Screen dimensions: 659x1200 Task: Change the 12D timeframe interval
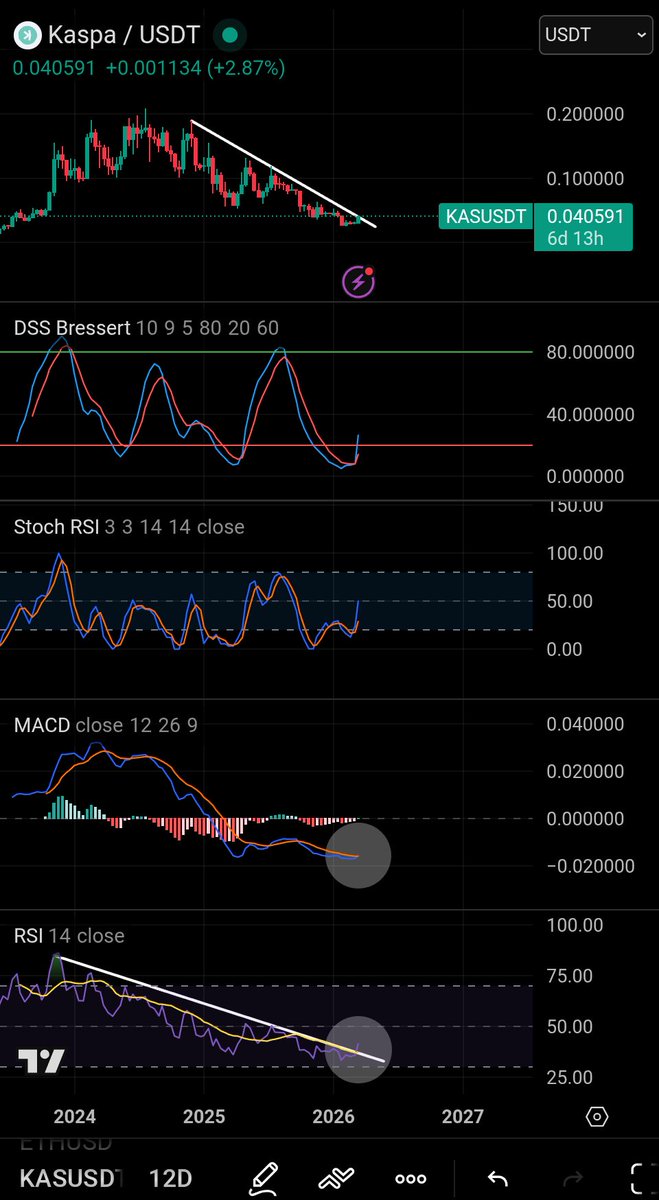170,1178
